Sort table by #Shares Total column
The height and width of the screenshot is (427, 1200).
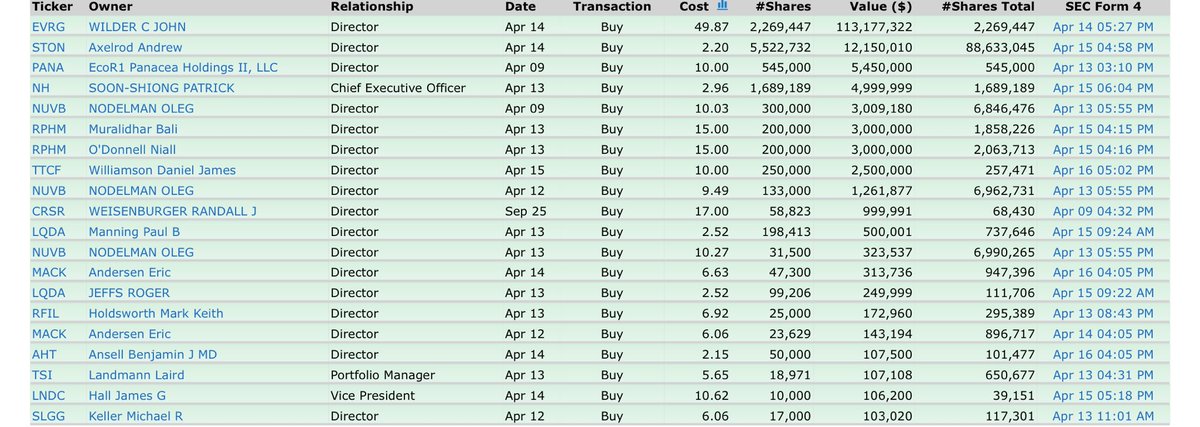989,6
